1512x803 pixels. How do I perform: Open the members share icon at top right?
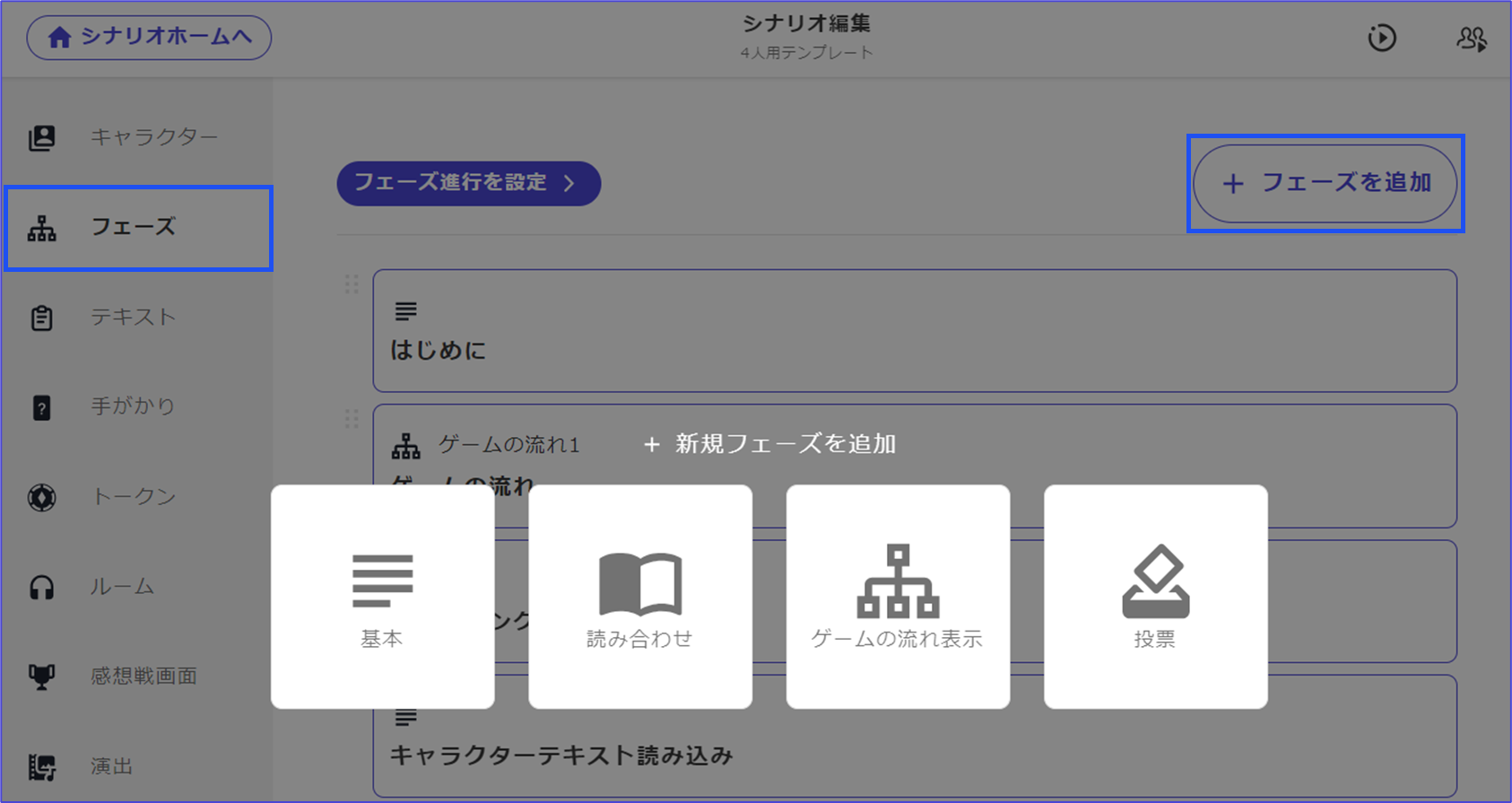click(x=1471, y=39)
